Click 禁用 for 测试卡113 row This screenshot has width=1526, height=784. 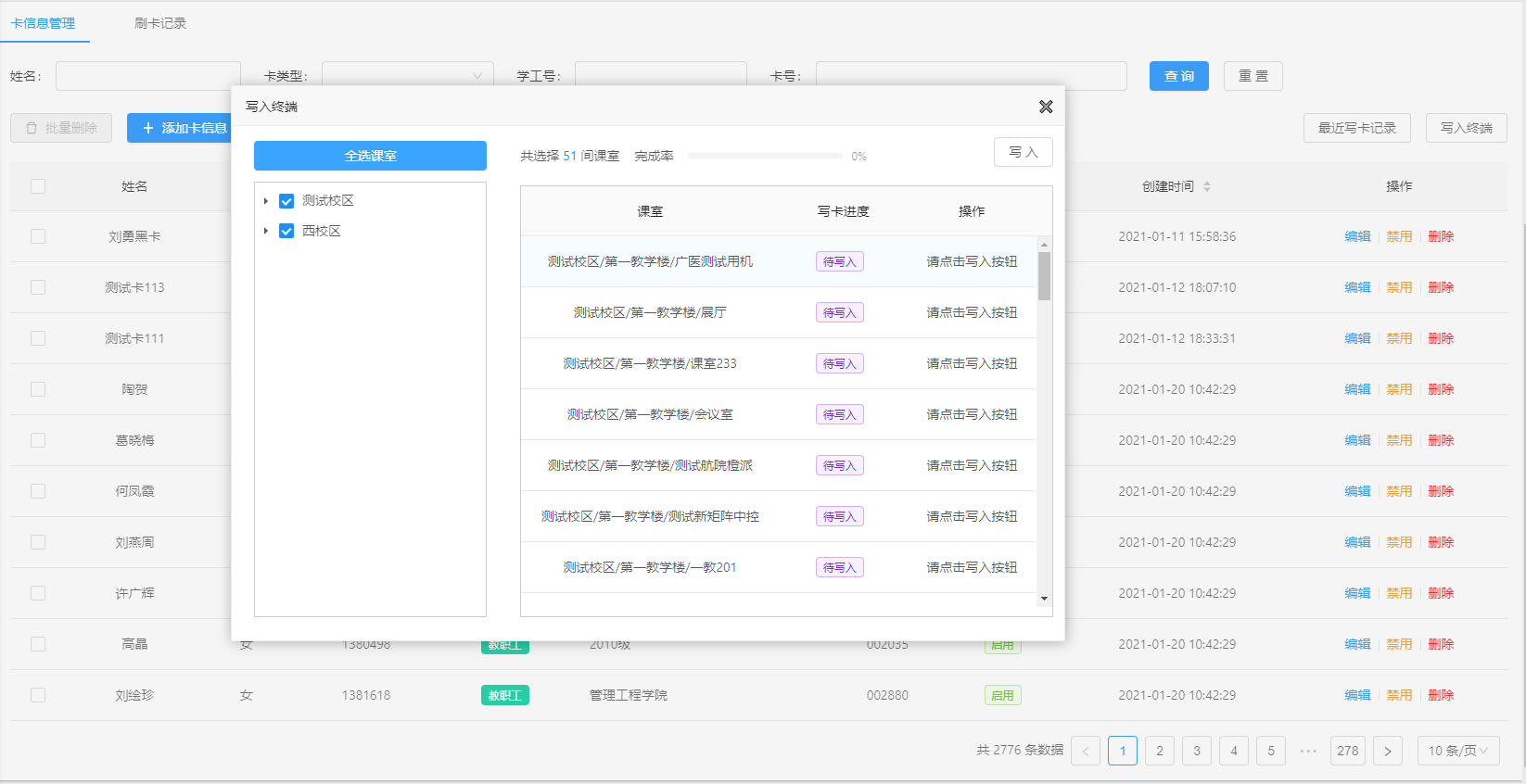point(1399,287)
